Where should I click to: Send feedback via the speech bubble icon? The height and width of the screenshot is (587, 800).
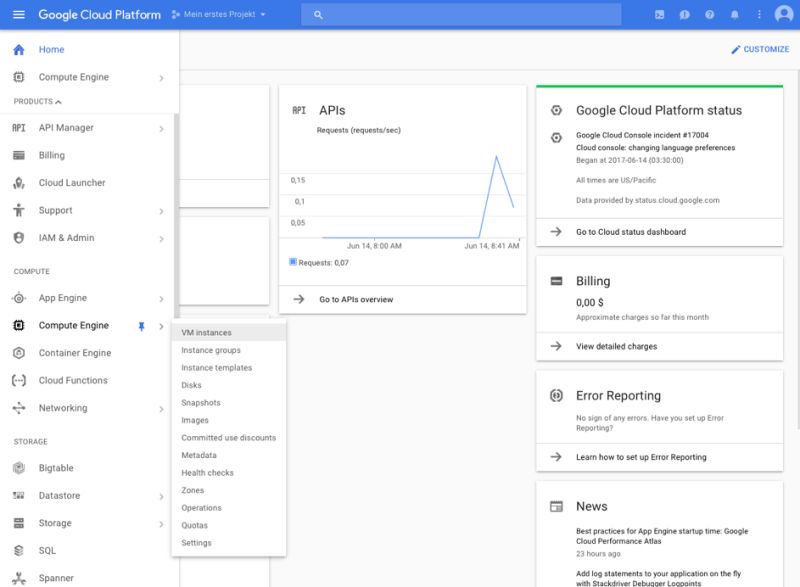[x=684, y=14]
